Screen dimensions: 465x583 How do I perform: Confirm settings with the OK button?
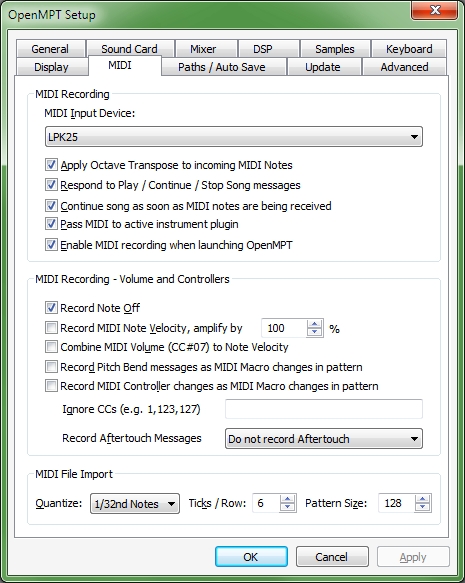[x=251, y=557]
